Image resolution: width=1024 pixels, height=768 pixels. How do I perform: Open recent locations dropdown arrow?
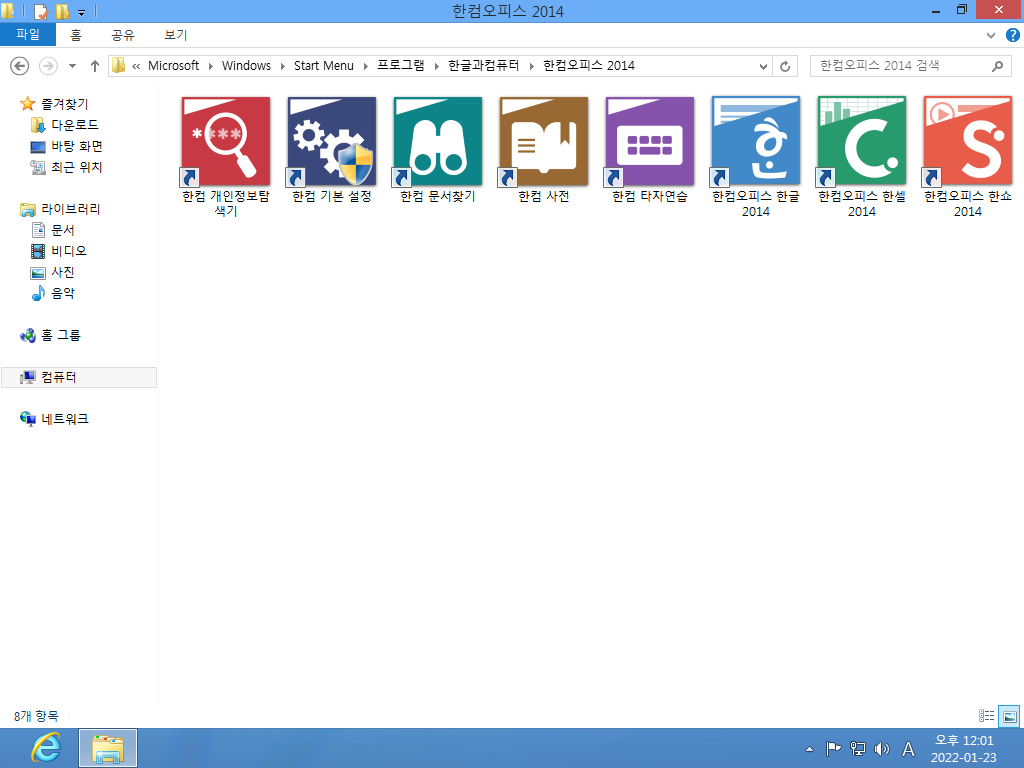tap(72, 66)
